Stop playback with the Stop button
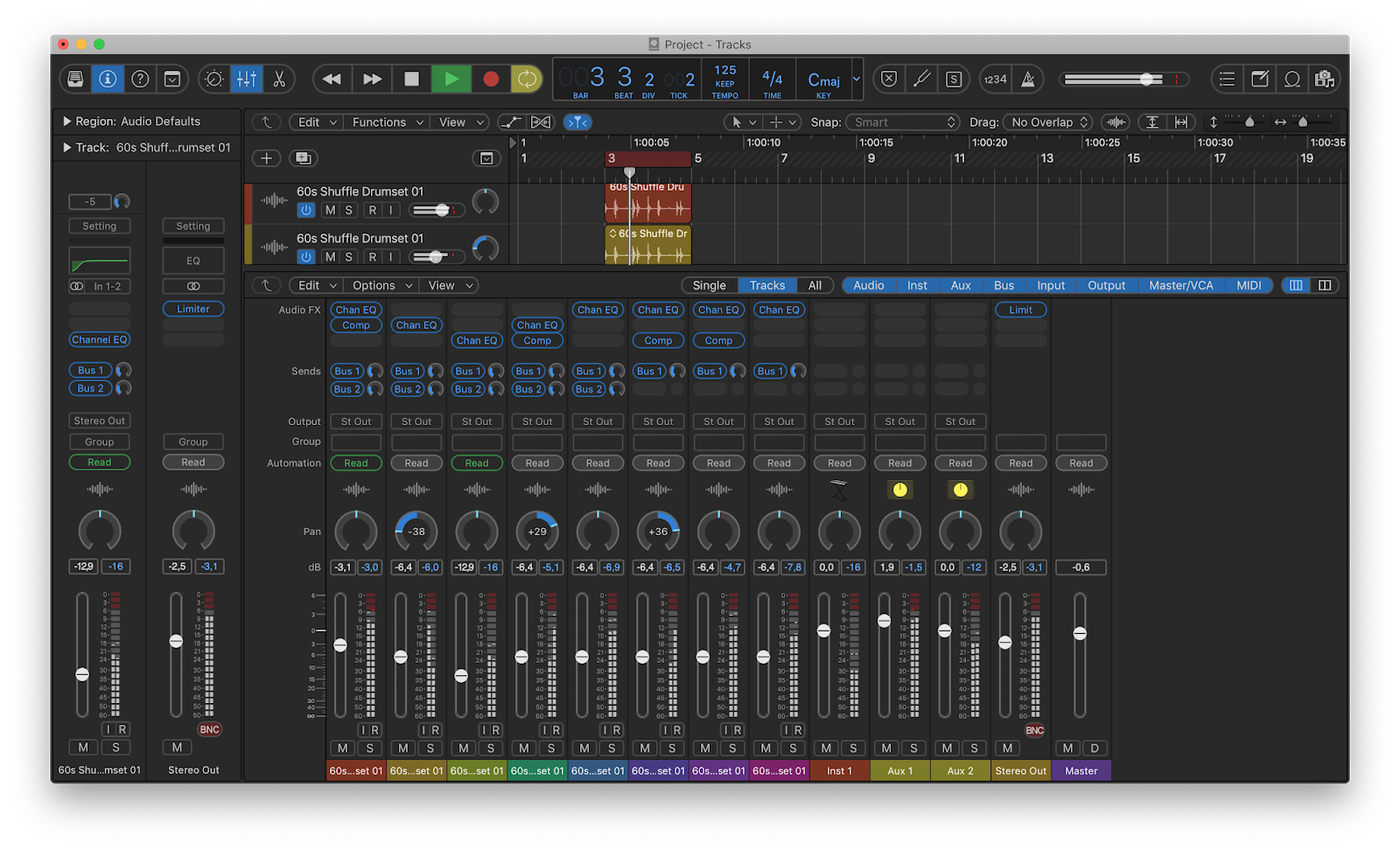Viewport: 1400px width, 850px height. [x=411, y=78]
